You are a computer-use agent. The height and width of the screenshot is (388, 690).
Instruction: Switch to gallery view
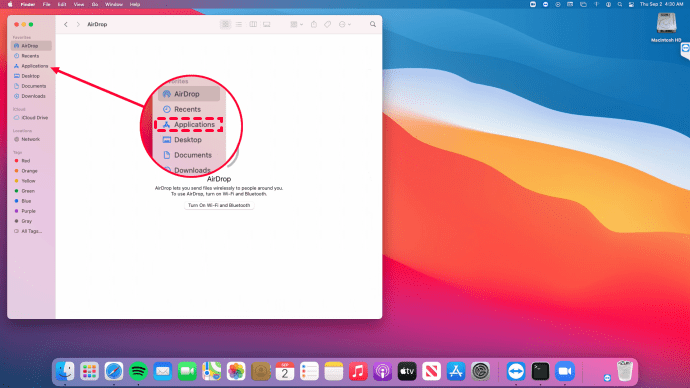(267, 25)
